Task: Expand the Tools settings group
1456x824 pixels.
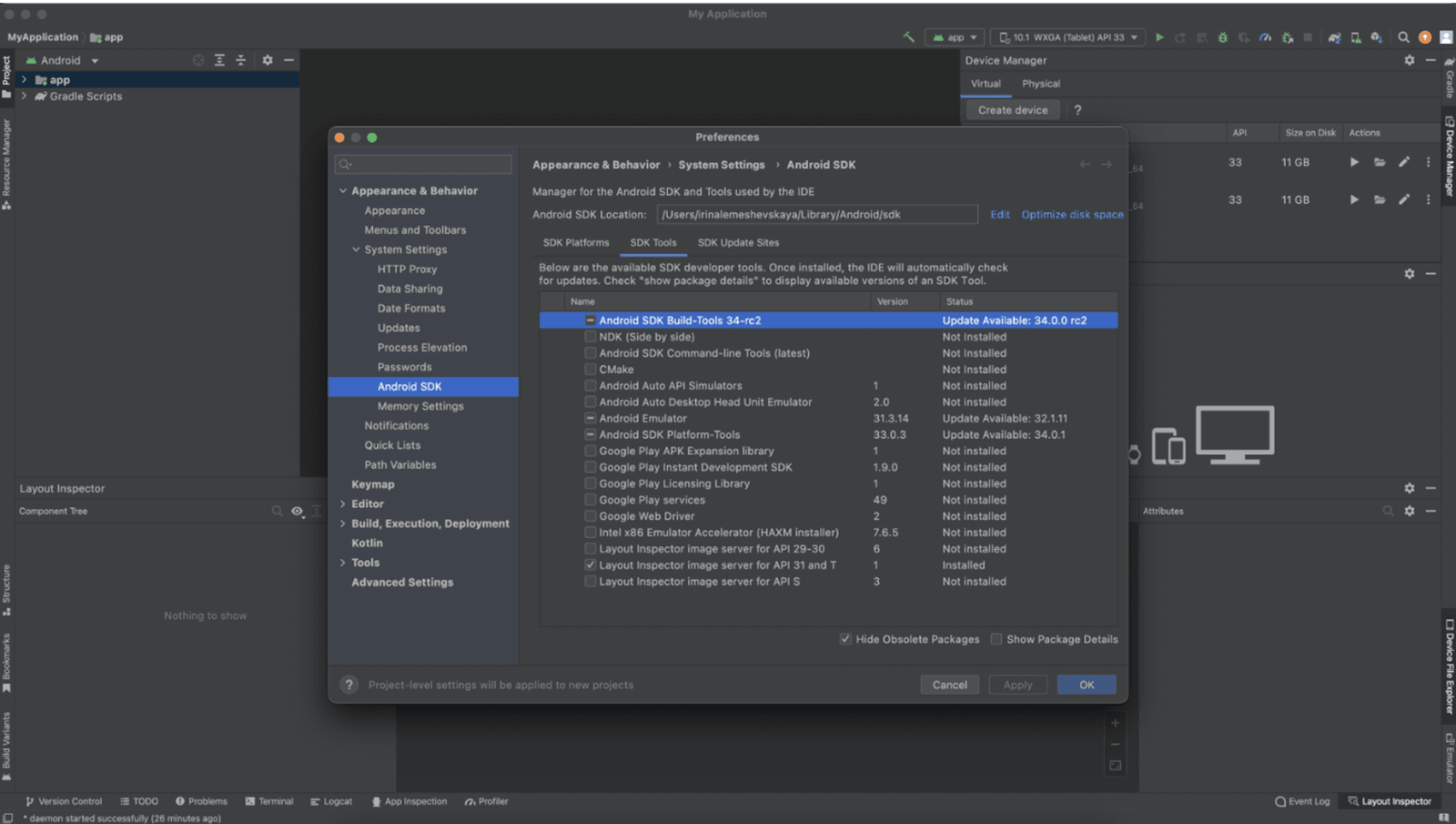Action: [x=343, y=563]
